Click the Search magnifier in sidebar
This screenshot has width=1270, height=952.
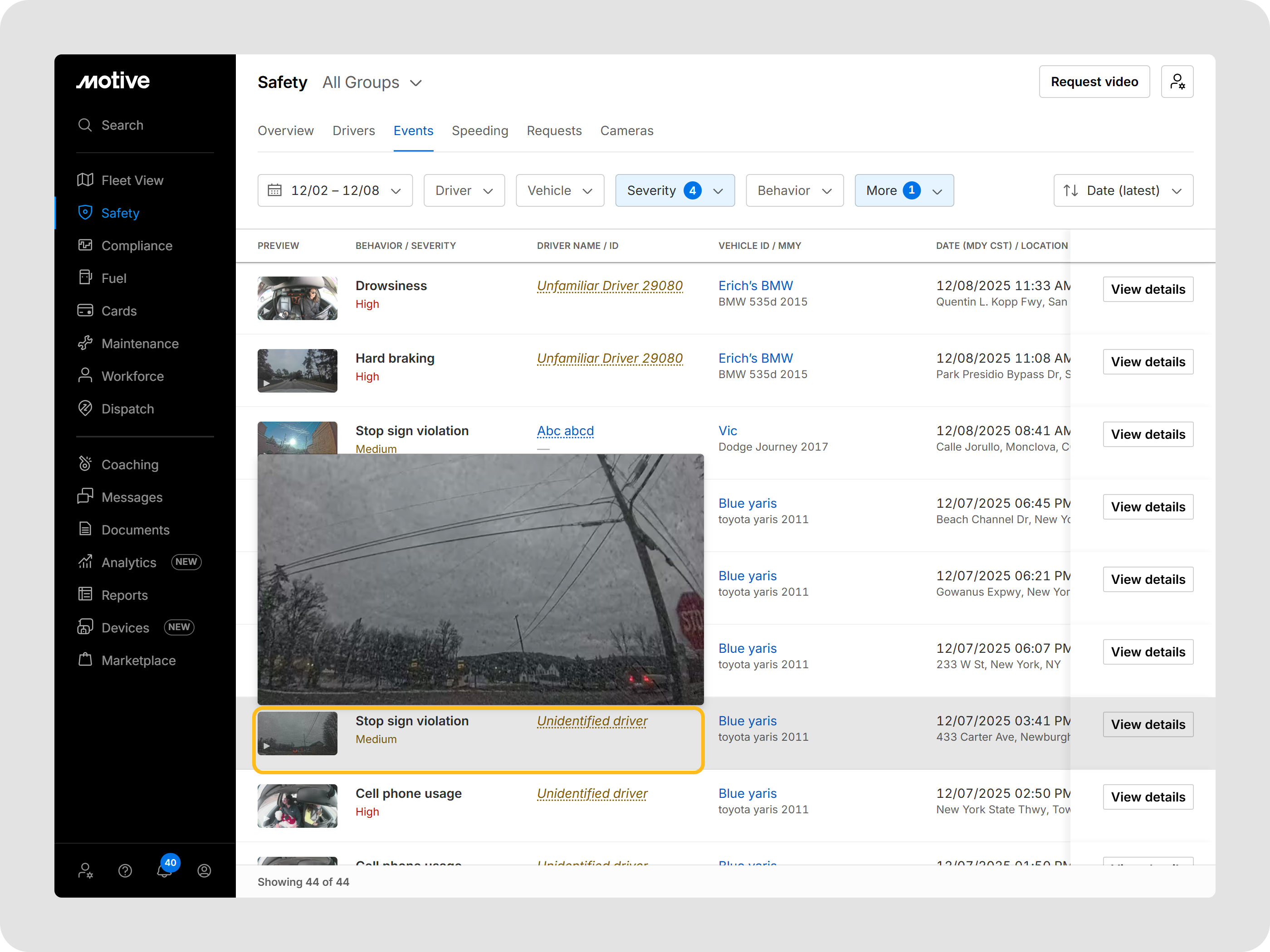pos(85,125)
